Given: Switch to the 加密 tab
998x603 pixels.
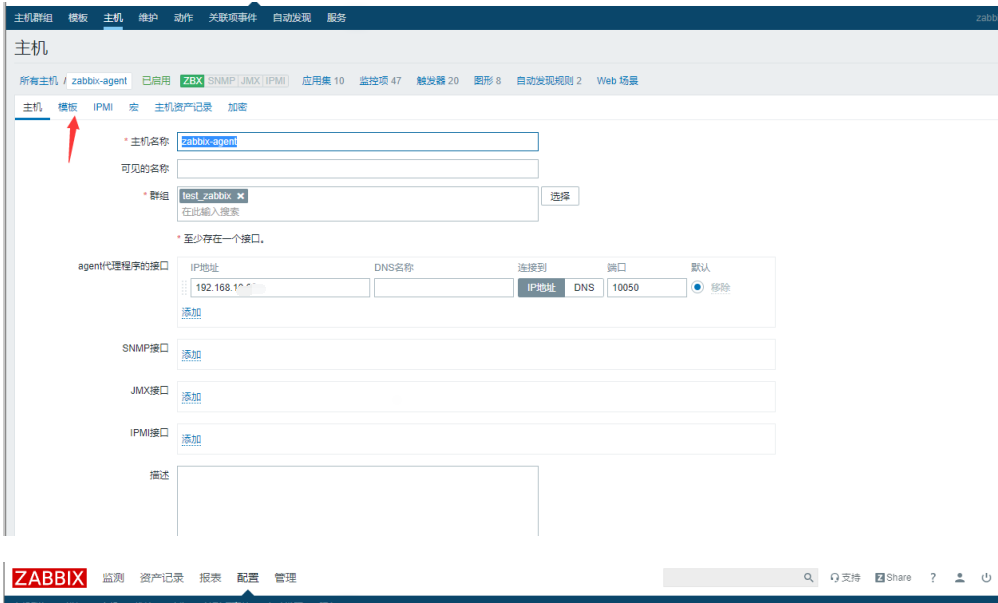Looking at the screenshot, I should 237,107.
